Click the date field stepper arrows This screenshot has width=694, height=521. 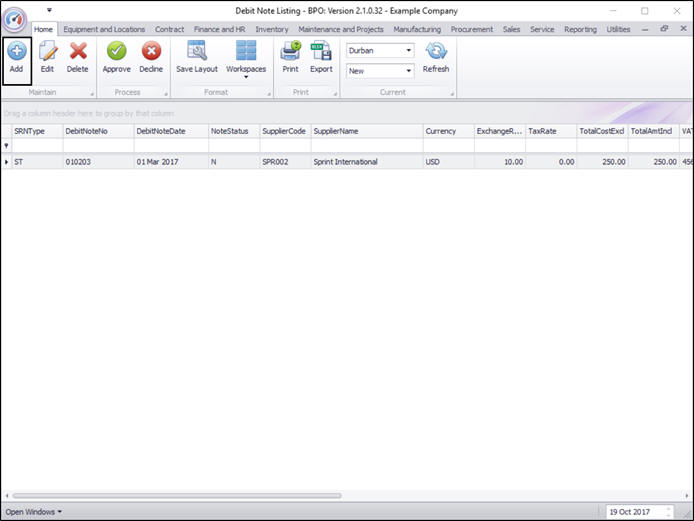[669, 512]
